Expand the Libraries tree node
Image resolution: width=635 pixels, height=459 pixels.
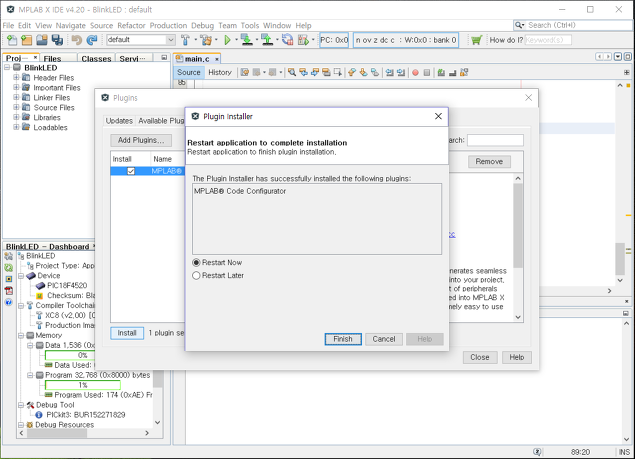point(16,117)
